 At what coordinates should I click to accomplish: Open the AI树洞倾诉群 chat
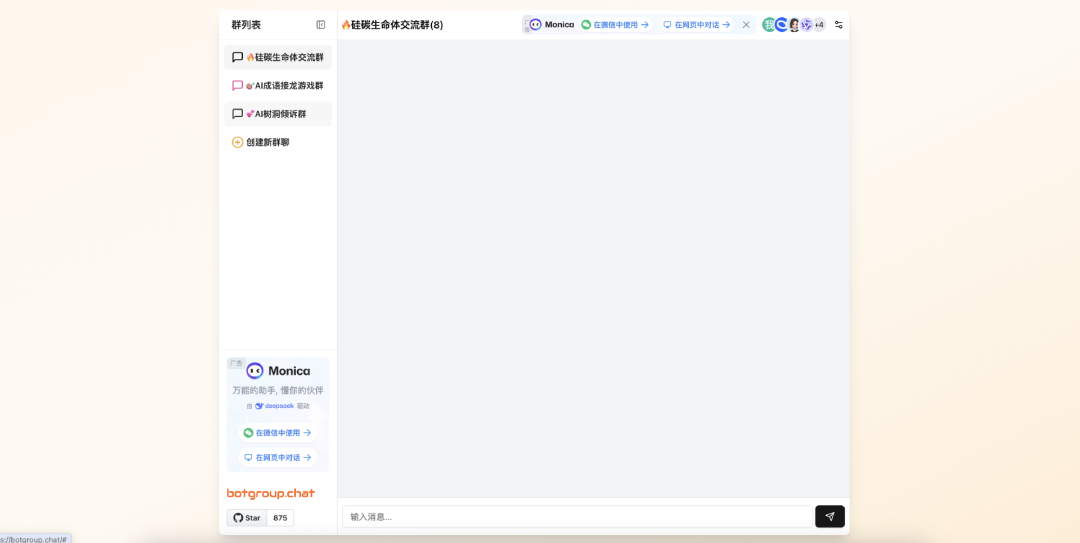(x=278, y=114)
